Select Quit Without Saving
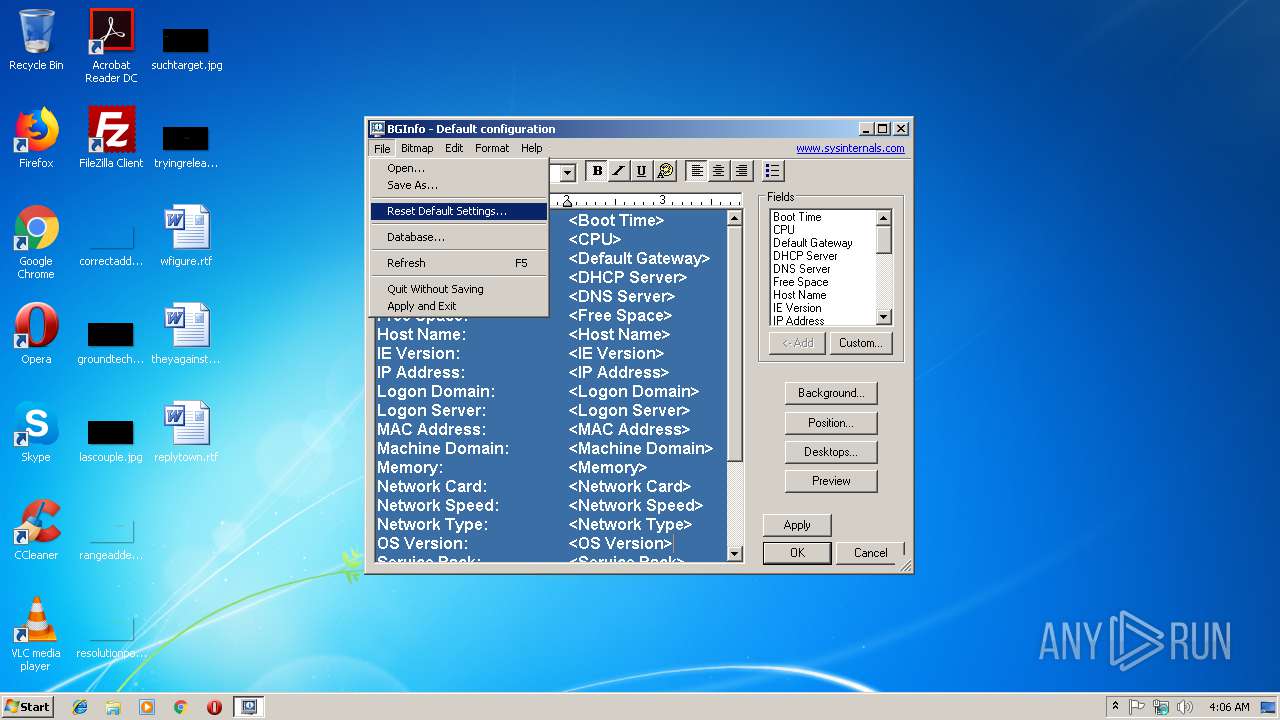Viewport: 1280px width, 720px height. (x=459, y=289)
